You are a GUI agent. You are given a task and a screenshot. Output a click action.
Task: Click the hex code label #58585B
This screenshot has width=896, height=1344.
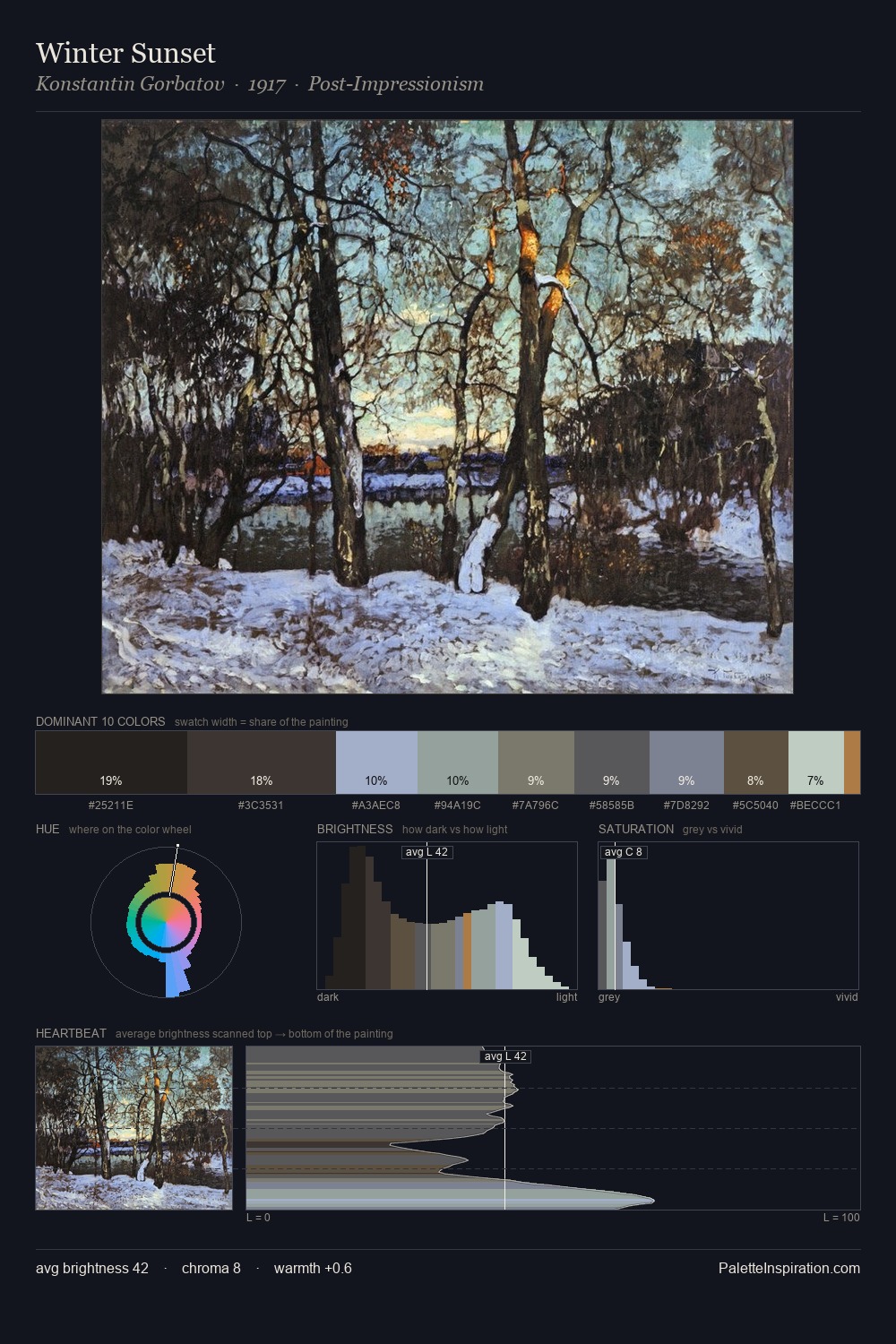click(x=612, y=806)
